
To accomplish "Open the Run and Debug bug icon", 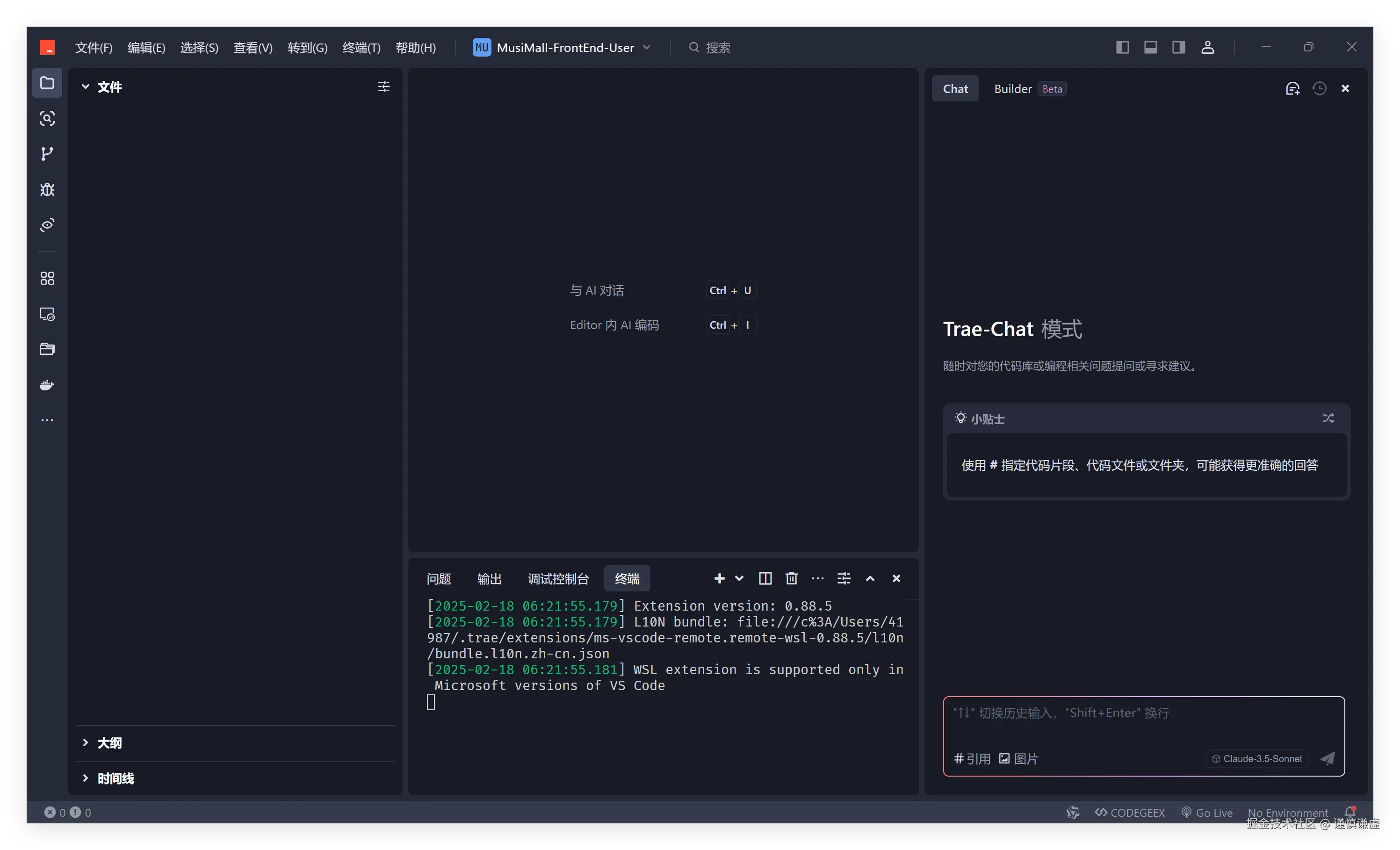I will point(47,189).
